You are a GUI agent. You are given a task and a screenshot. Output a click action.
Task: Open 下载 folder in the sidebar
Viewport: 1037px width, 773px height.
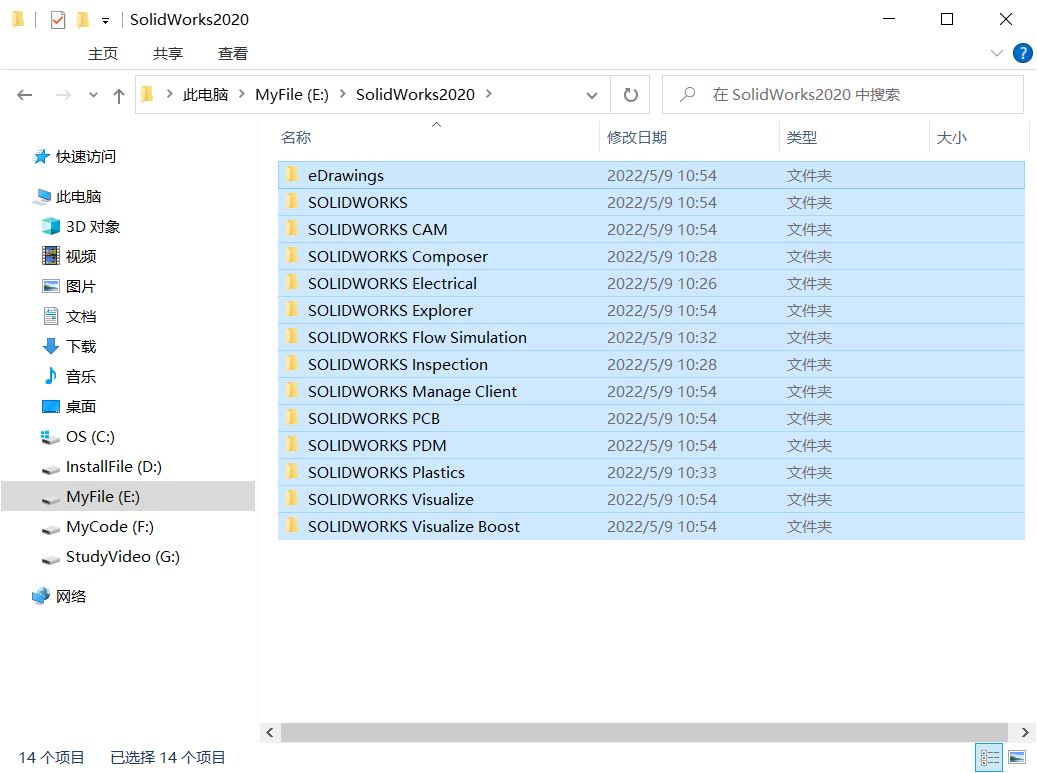pos(81,346)
